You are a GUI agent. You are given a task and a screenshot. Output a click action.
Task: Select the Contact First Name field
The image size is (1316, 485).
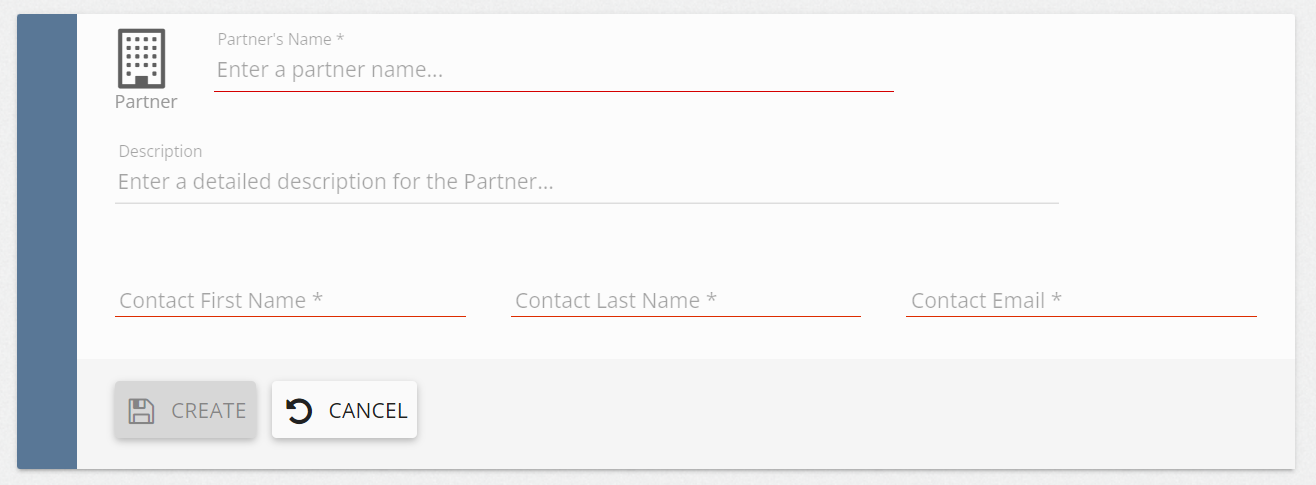pos(290,300)
